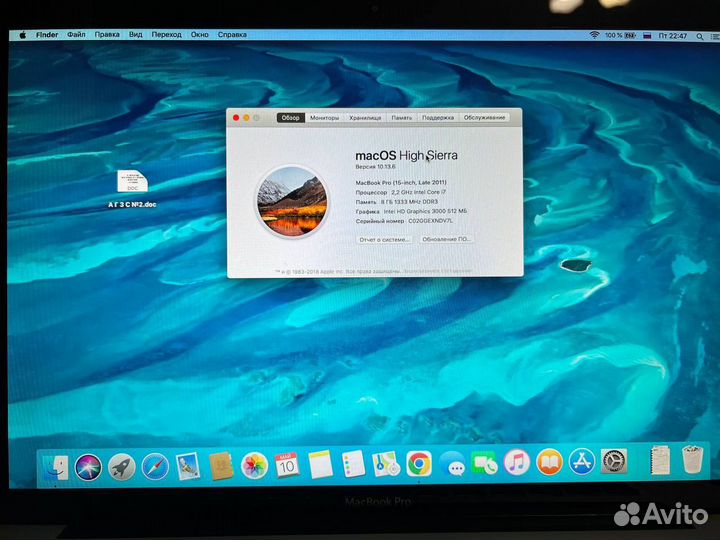Launch Siri from the Dock

point(88,467)
